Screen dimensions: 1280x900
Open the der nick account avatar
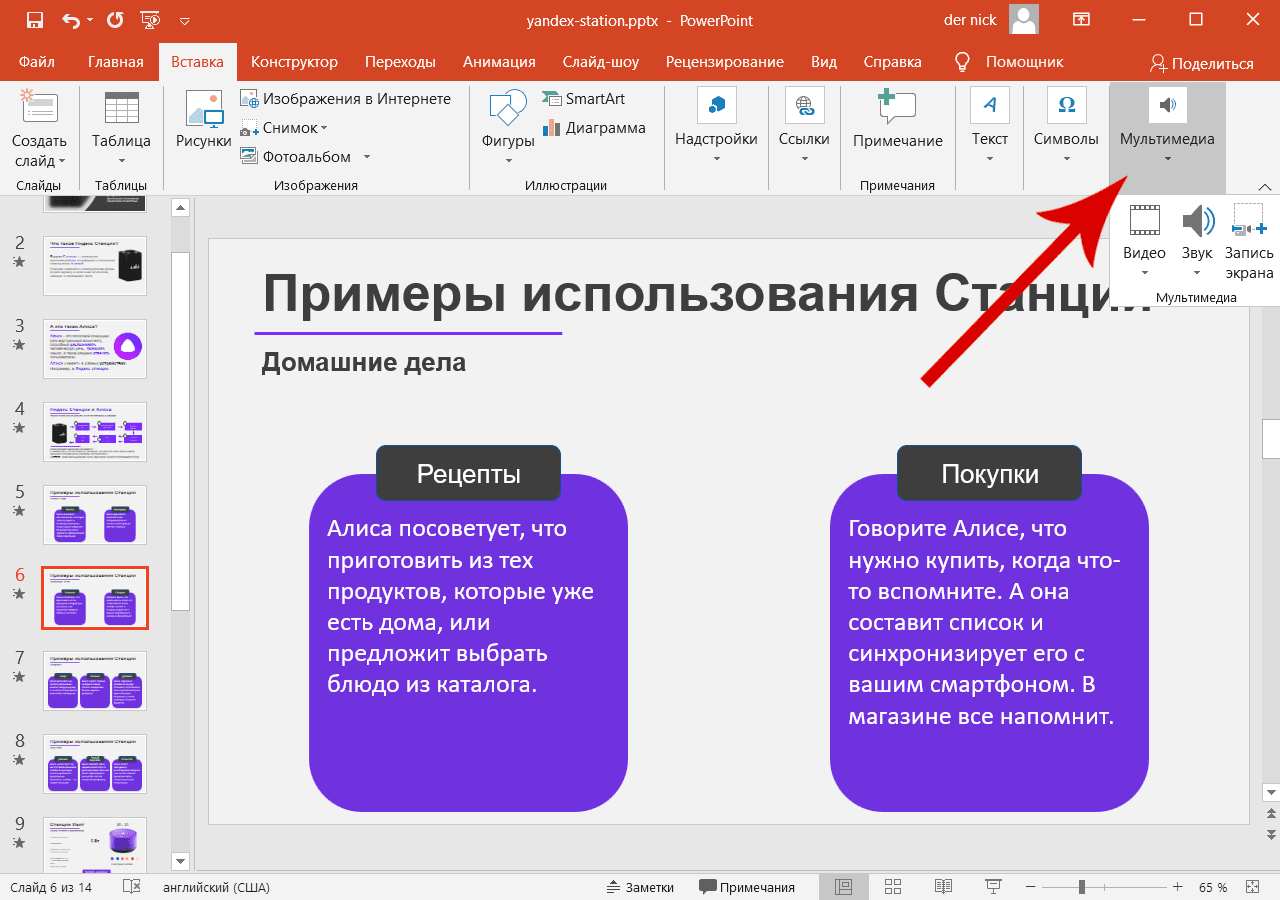coord(1024,19)
